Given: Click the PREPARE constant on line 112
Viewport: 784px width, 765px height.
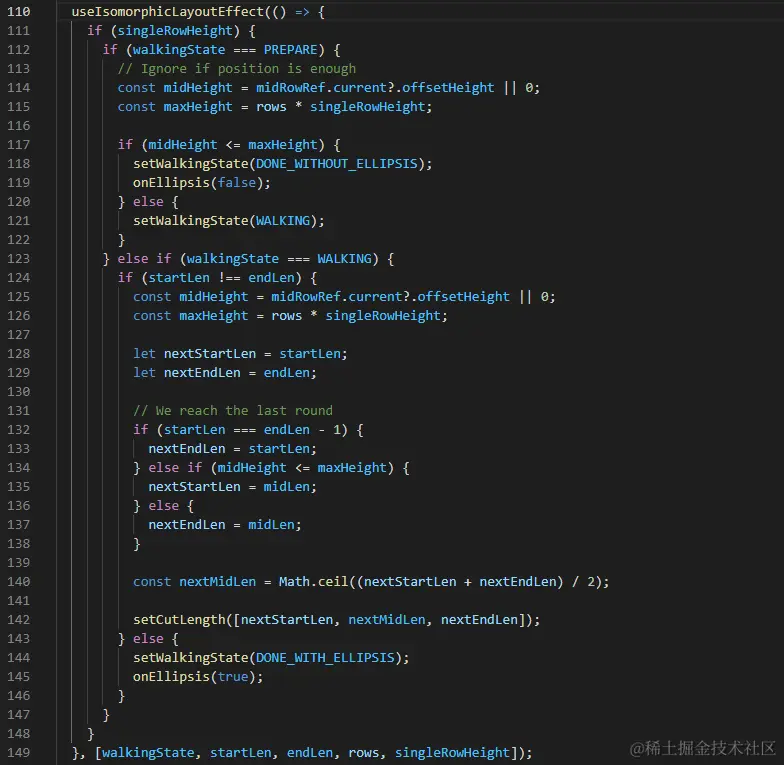Looking at the screenshot, I should 290,50.
